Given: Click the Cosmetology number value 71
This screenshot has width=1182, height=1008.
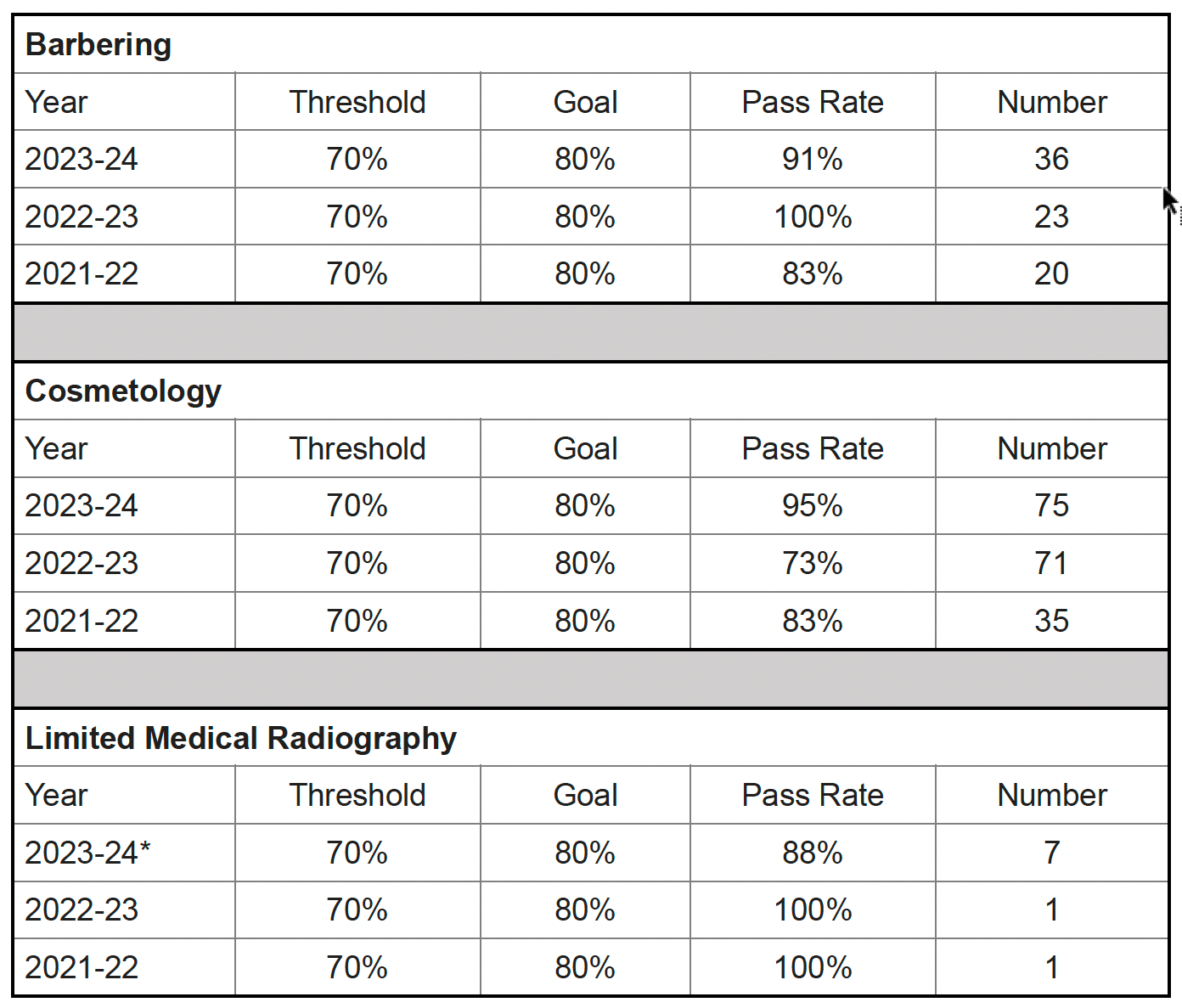Looking at the screenshot, I should click(x=1050, y=563).
